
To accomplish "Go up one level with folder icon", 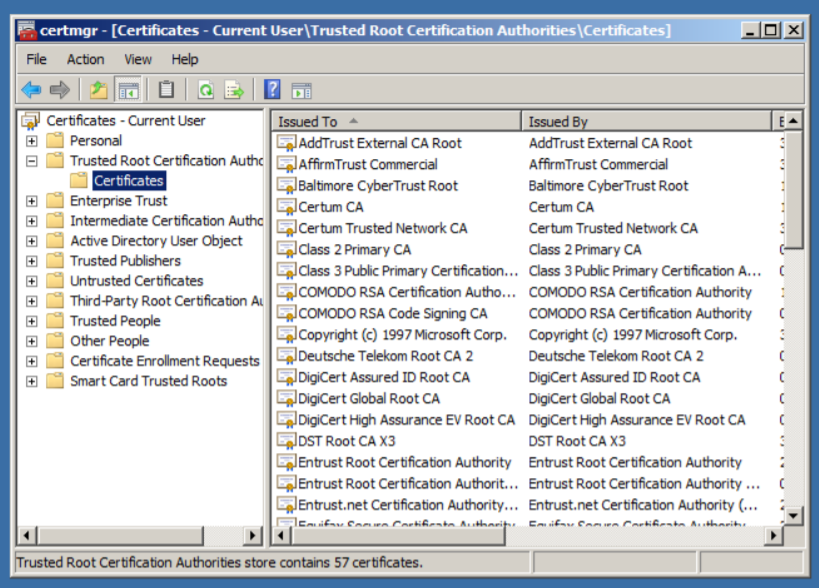I will 98,90.
